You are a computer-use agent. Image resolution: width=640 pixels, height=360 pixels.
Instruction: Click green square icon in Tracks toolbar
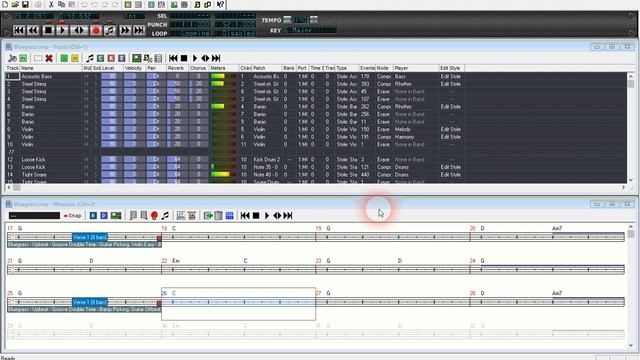[64, 58]
